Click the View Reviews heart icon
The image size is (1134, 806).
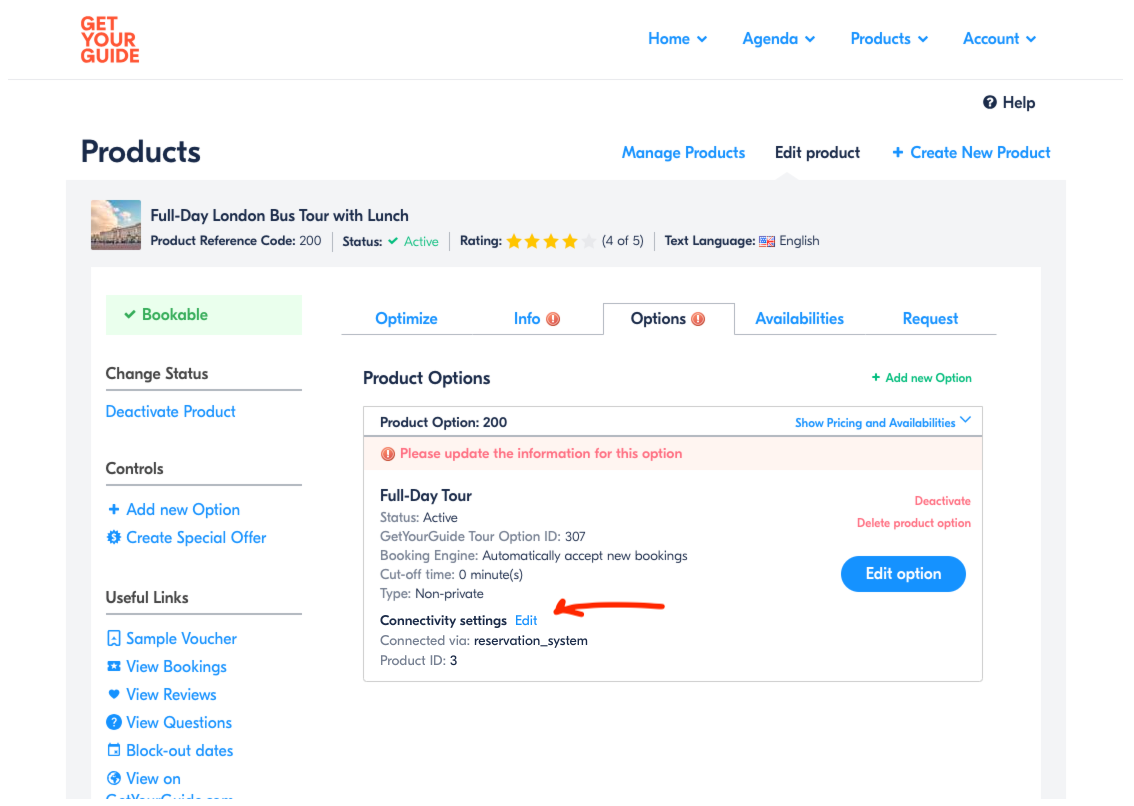click(114, 695)
